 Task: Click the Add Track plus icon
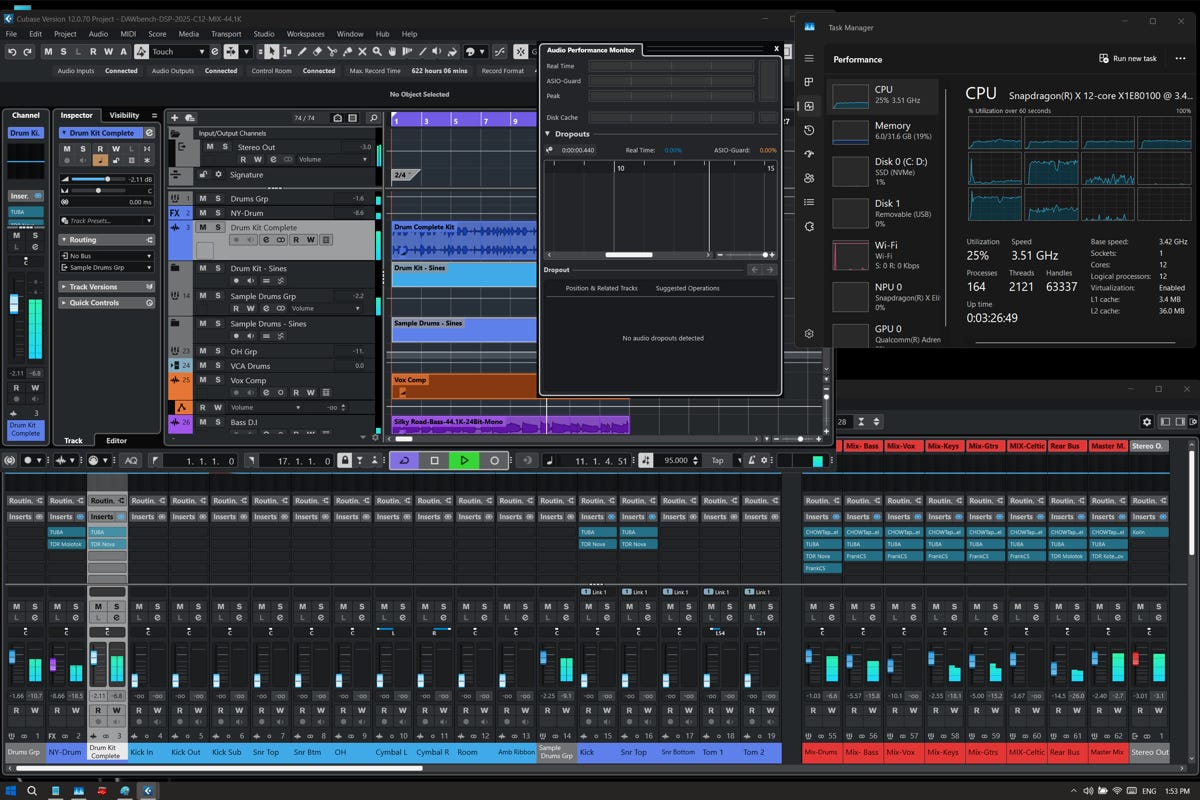[x=174, y=118]
